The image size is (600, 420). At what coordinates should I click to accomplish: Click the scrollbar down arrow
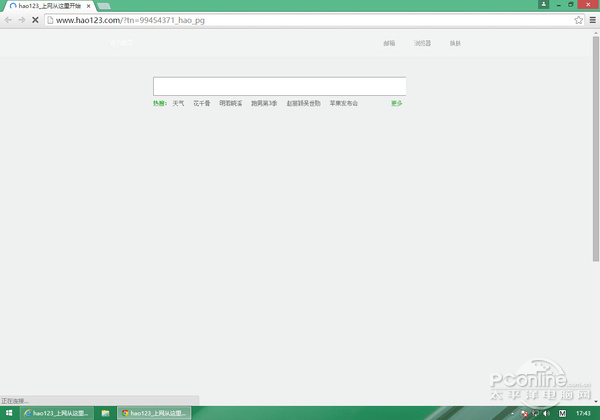pyautogui.click(x=596, y=402)
